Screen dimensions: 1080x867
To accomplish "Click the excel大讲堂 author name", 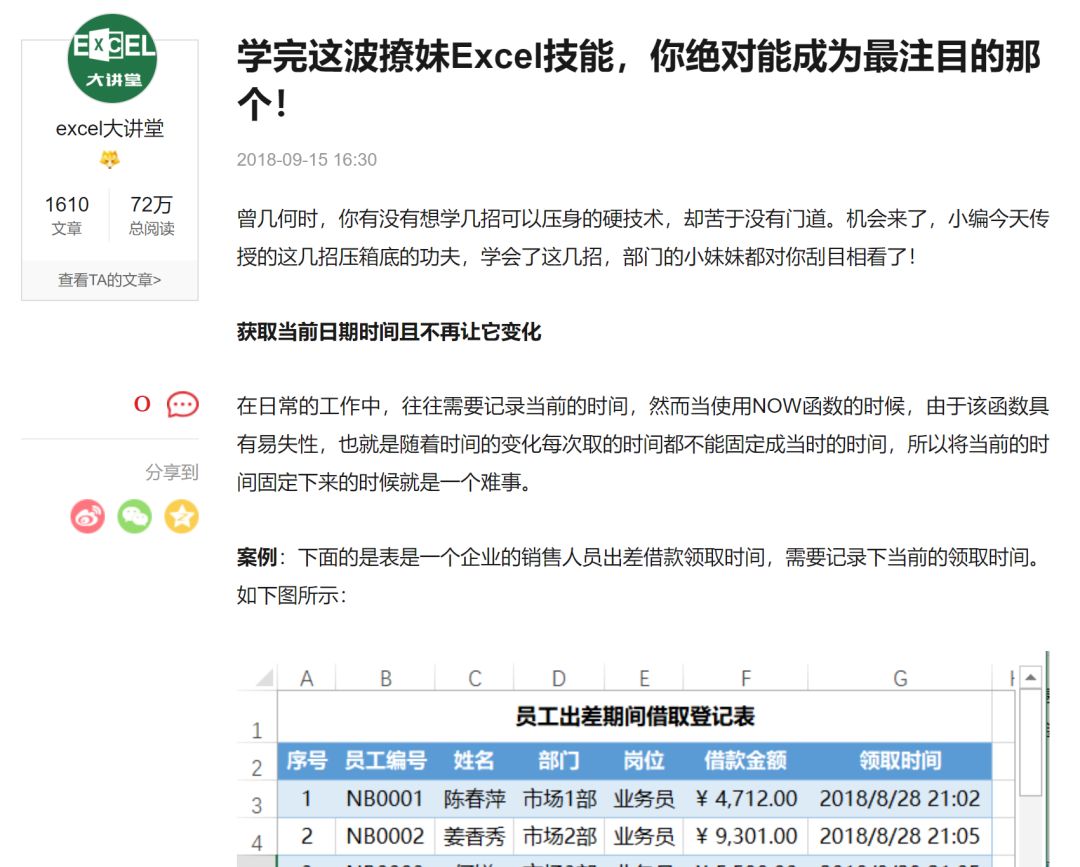I will (x=110, y=129).
